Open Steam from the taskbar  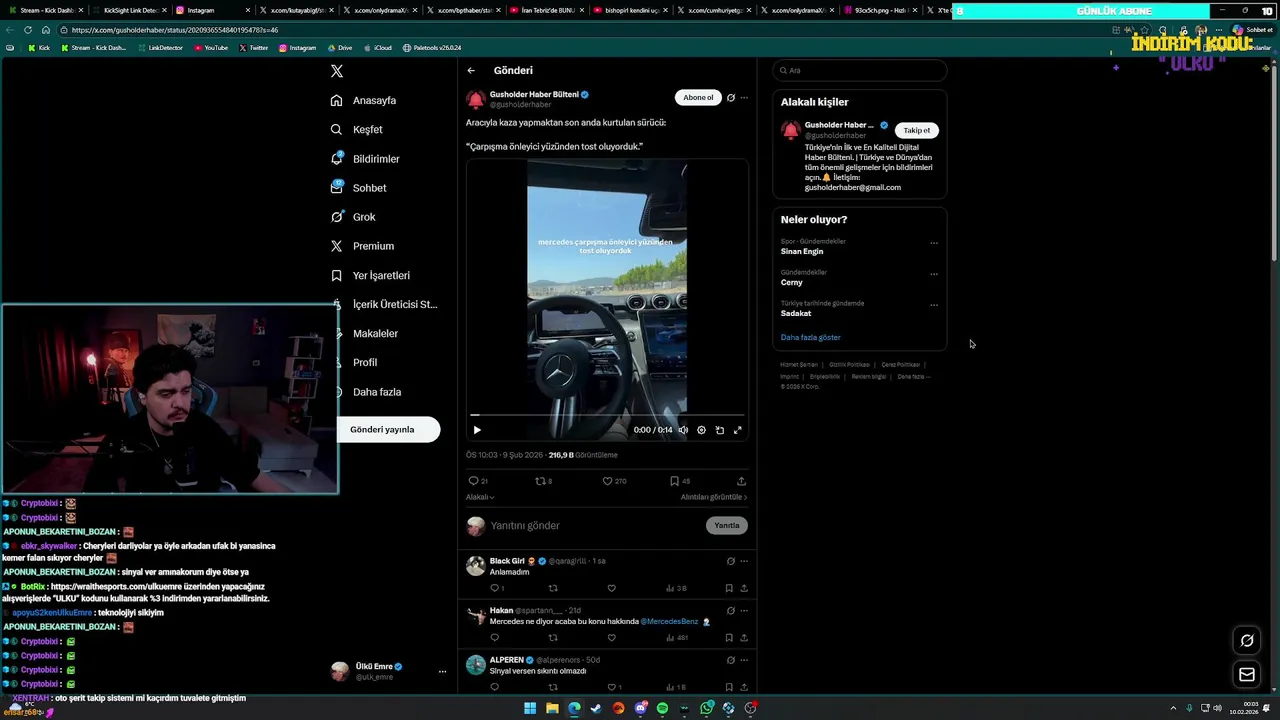596,708
